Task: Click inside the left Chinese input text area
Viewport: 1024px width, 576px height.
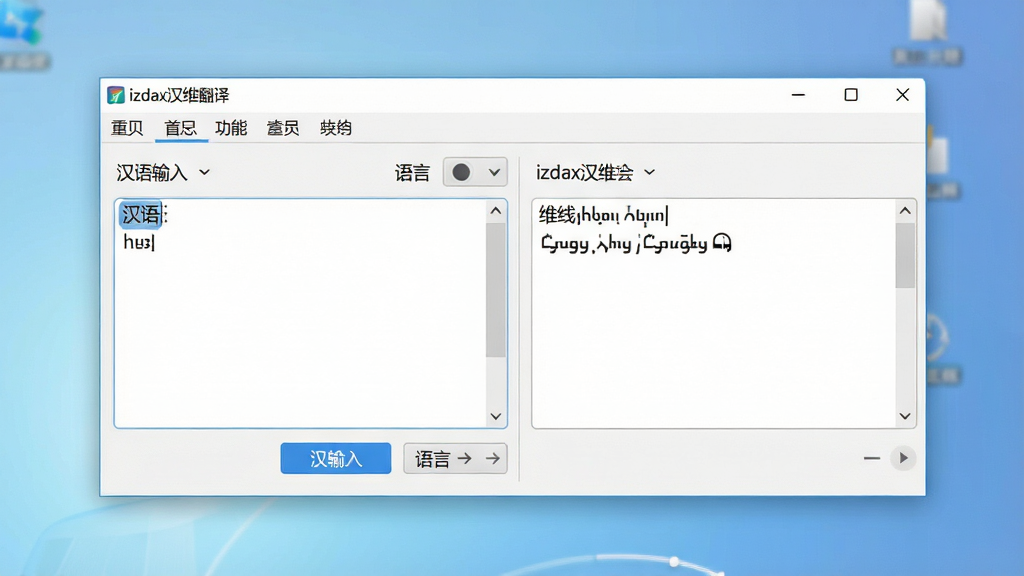Action: tap(300, 313)
